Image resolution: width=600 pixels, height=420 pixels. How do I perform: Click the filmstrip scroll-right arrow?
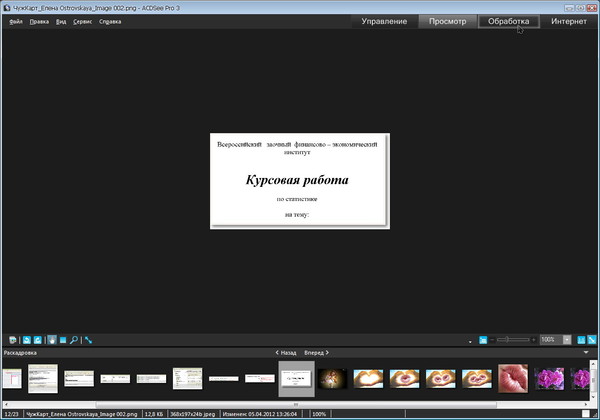point(586,404)
